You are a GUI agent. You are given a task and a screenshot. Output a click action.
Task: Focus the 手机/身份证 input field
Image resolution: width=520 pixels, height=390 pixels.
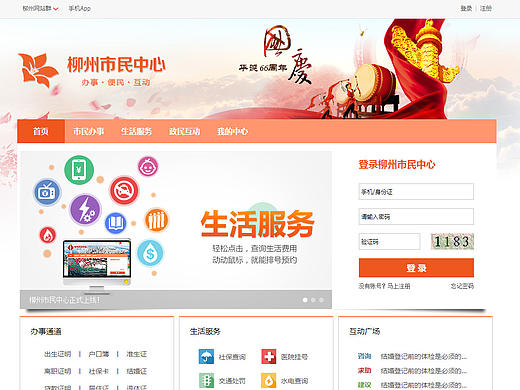click(x=416, y=192)
